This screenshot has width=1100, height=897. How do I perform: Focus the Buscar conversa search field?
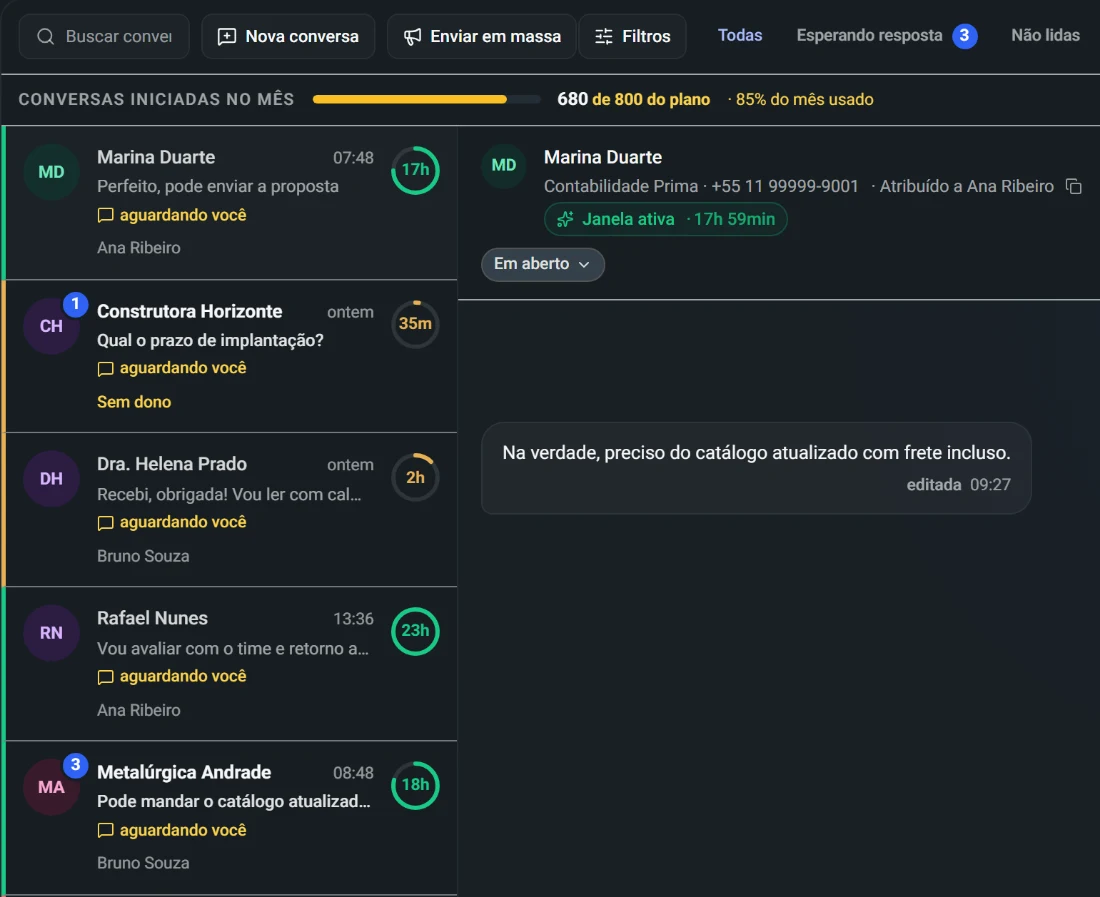[104, 36]
